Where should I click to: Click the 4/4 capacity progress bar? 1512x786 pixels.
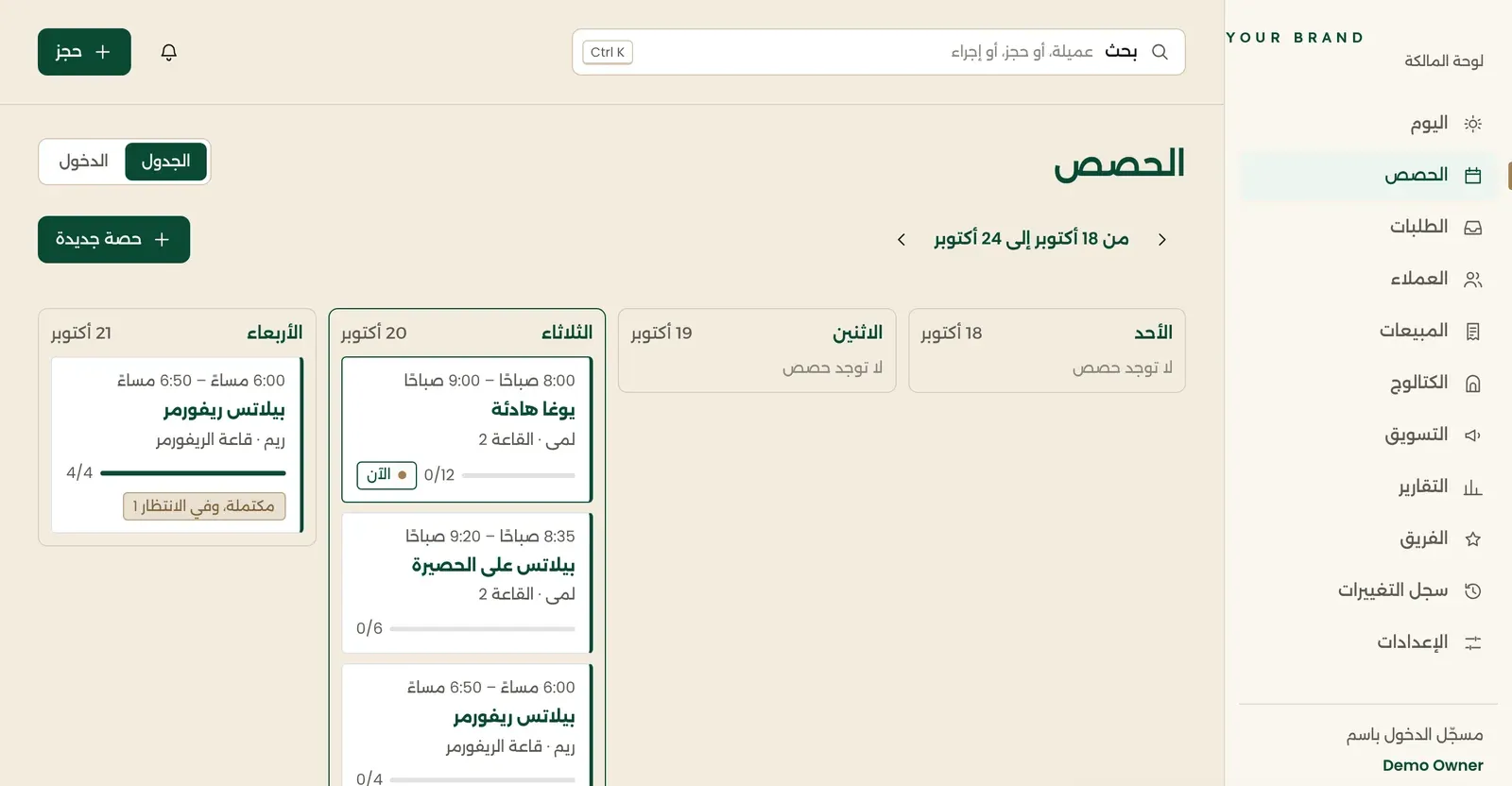(193, 473)
